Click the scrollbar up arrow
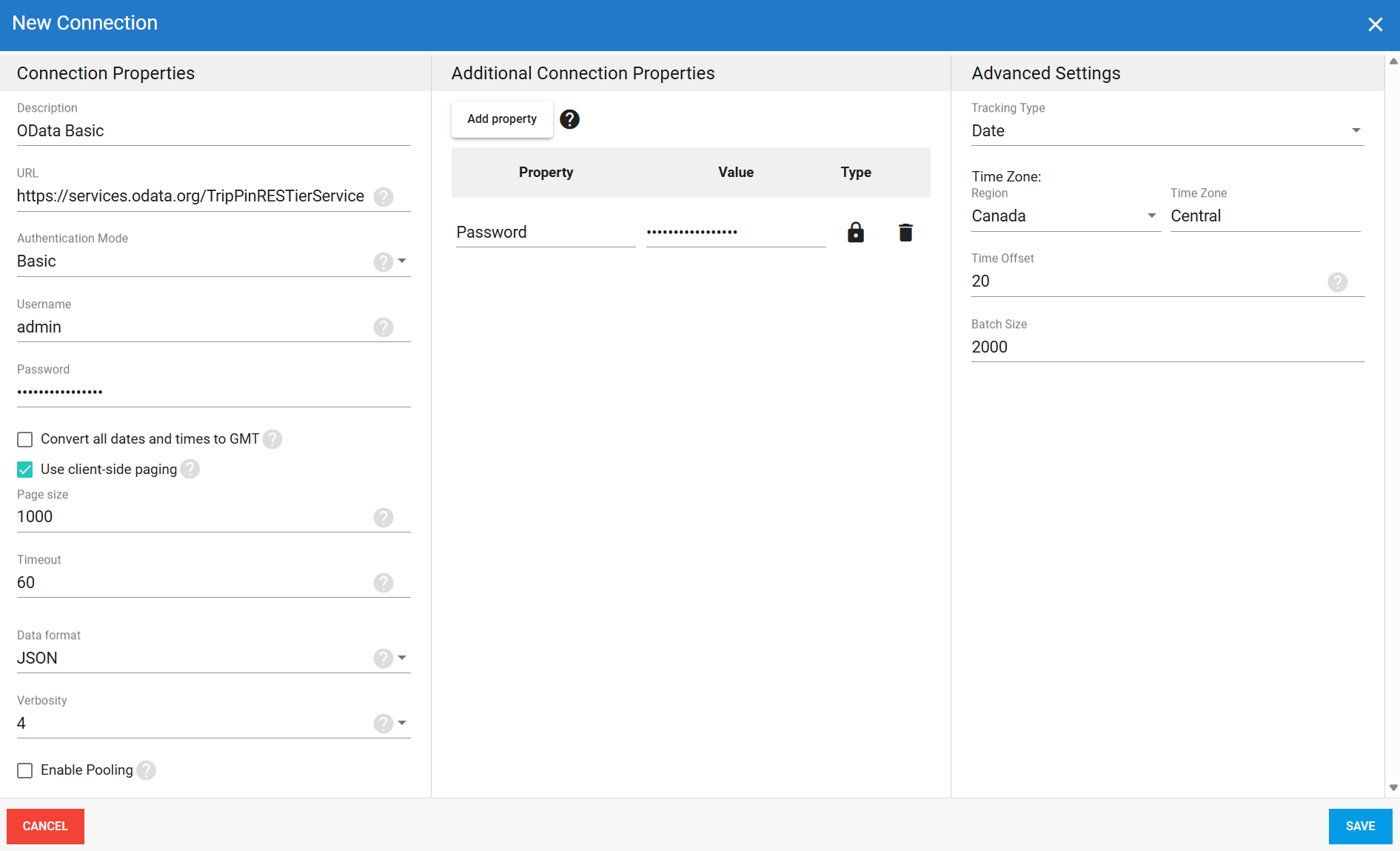The width and height of the screenshot is (1400, 851). click(x=1393, y=61)
